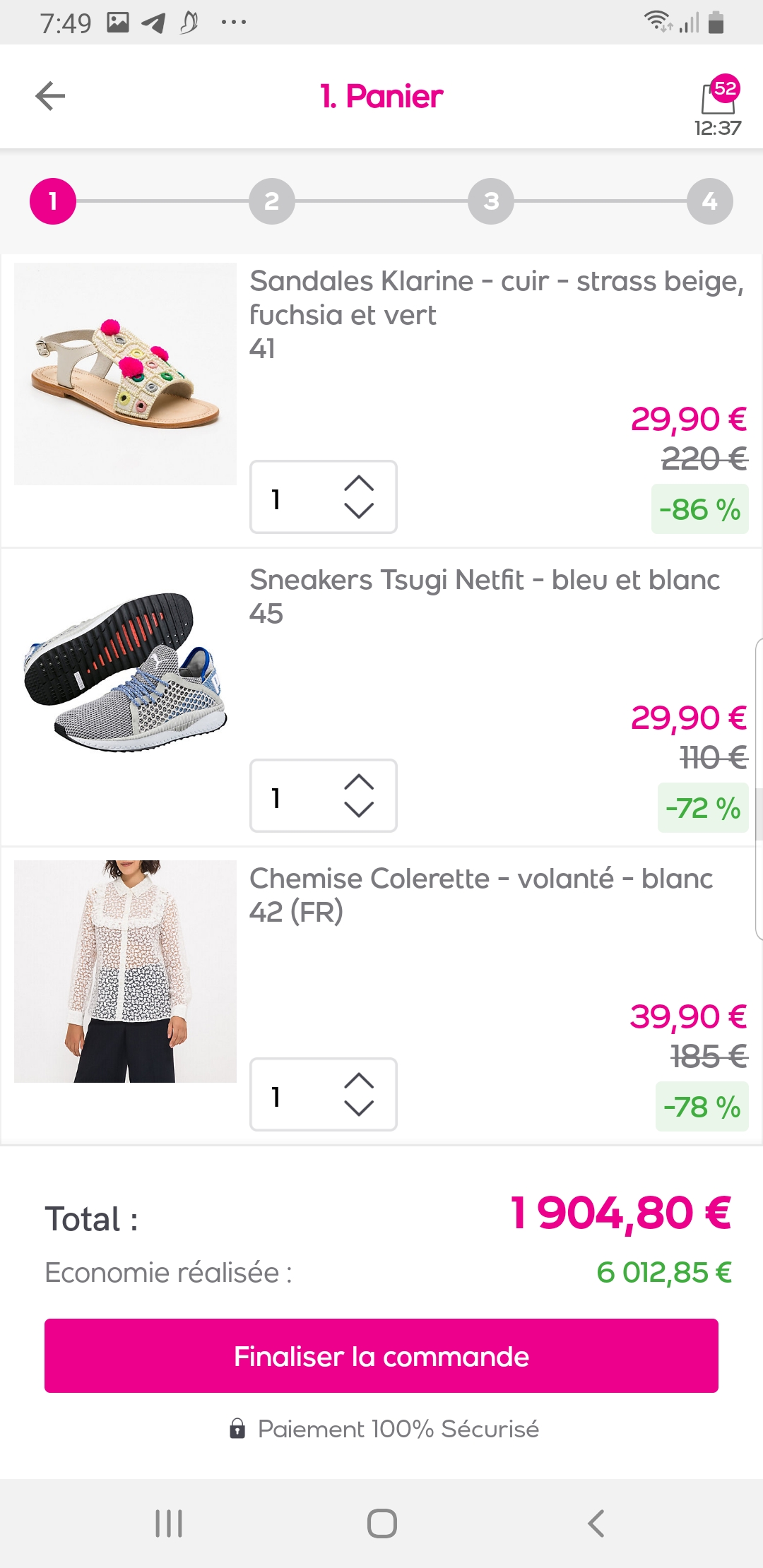Increase quantity of Sandales Klarine
This screenshot has width=763, height=1568.
[x=359, y=483]
